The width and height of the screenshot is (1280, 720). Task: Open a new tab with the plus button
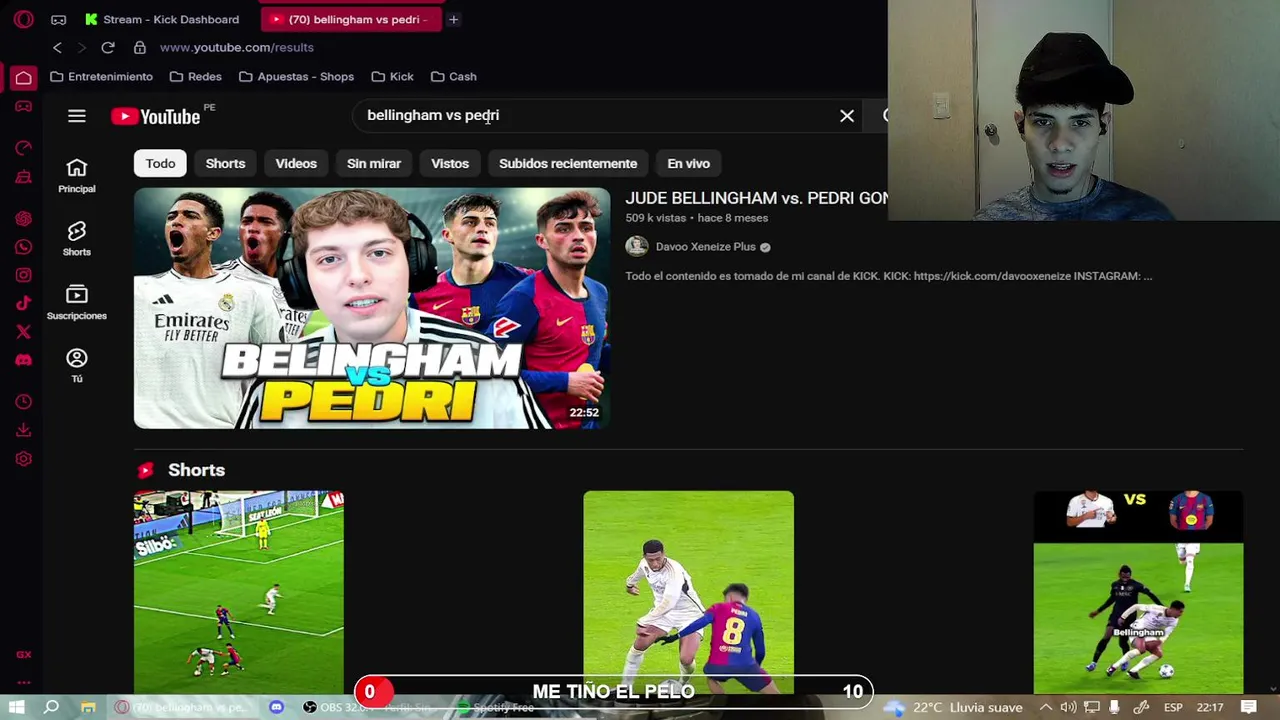pyautogui.click(x=453, y=19)
